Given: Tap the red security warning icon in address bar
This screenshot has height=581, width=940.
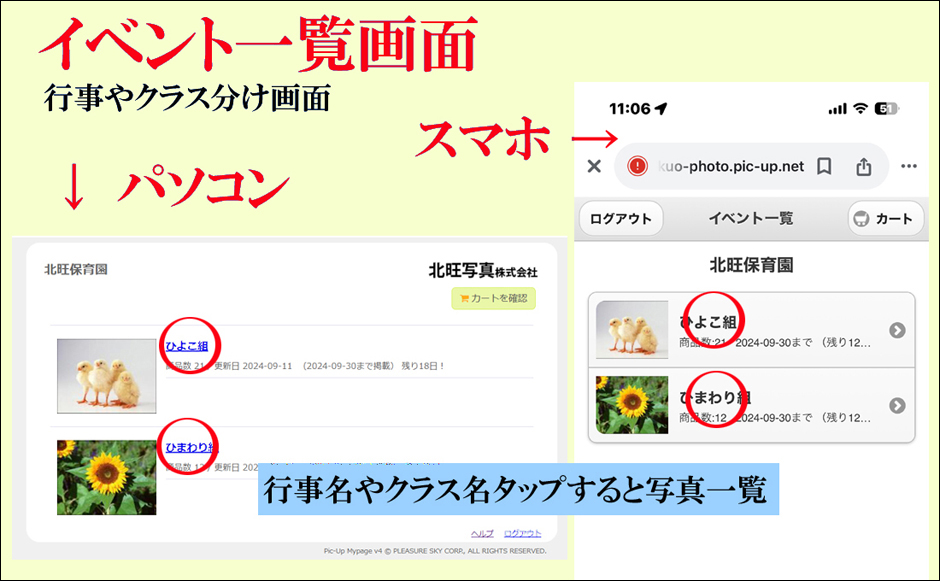Looking at the screenshot, I should [637, 166].
